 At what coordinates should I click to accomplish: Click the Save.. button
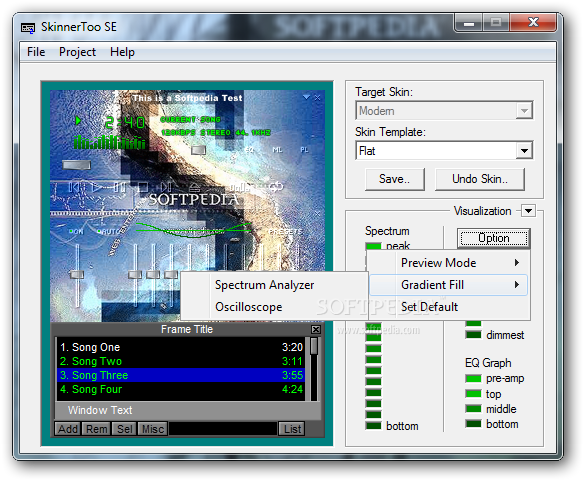click(x=395, y=179)
